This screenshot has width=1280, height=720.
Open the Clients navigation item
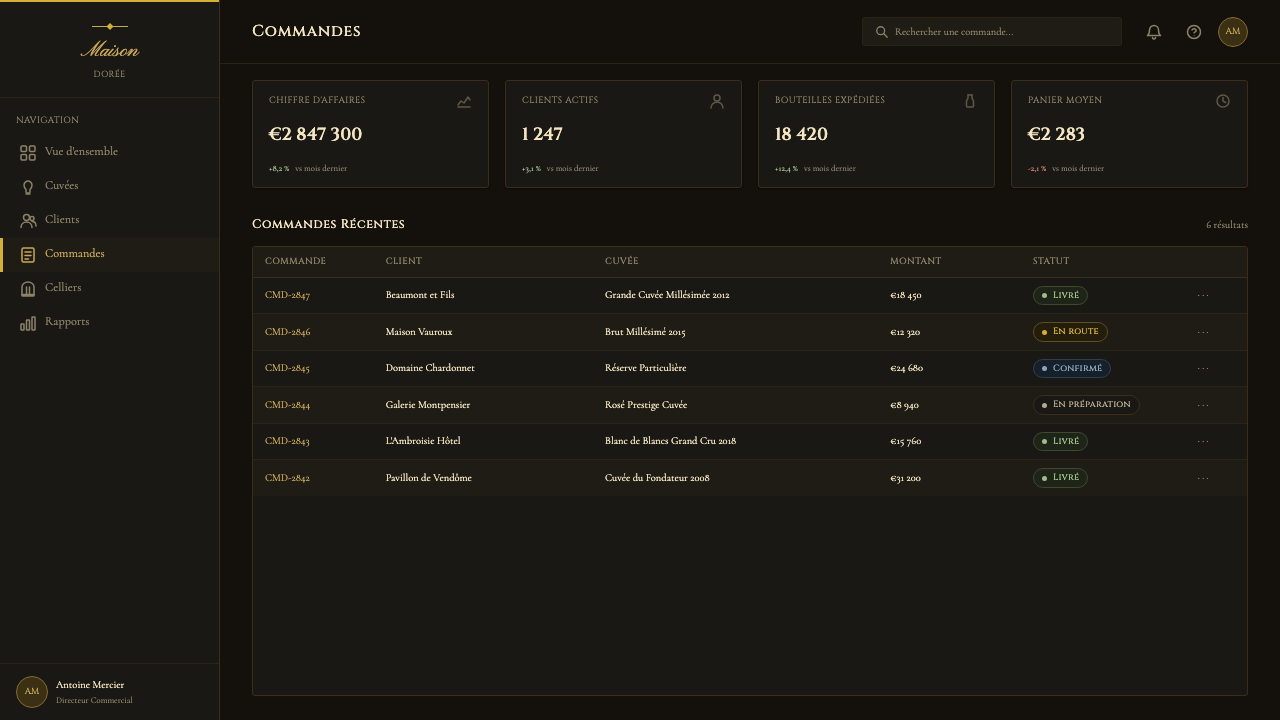click(x=110, y=220)
